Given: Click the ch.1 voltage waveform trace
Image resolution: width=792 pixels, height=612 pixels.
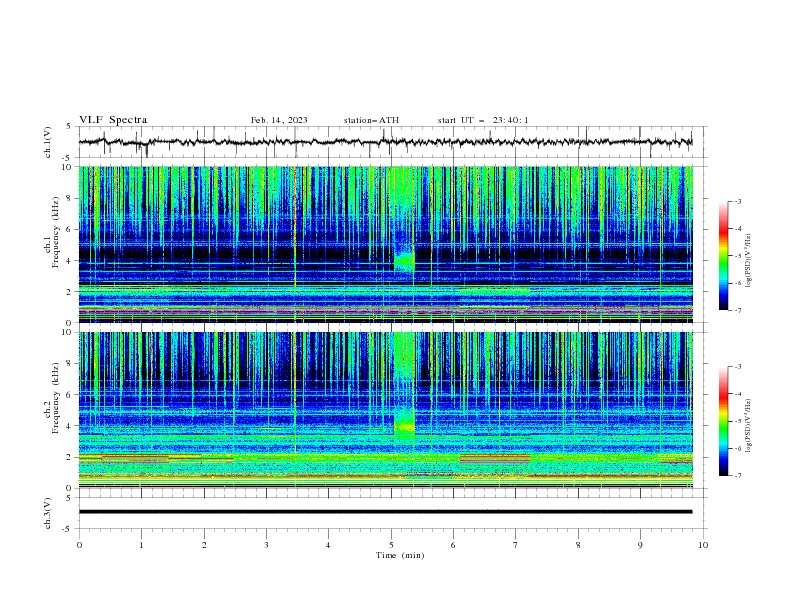Looking at the screenshot, I should point(385,142).
